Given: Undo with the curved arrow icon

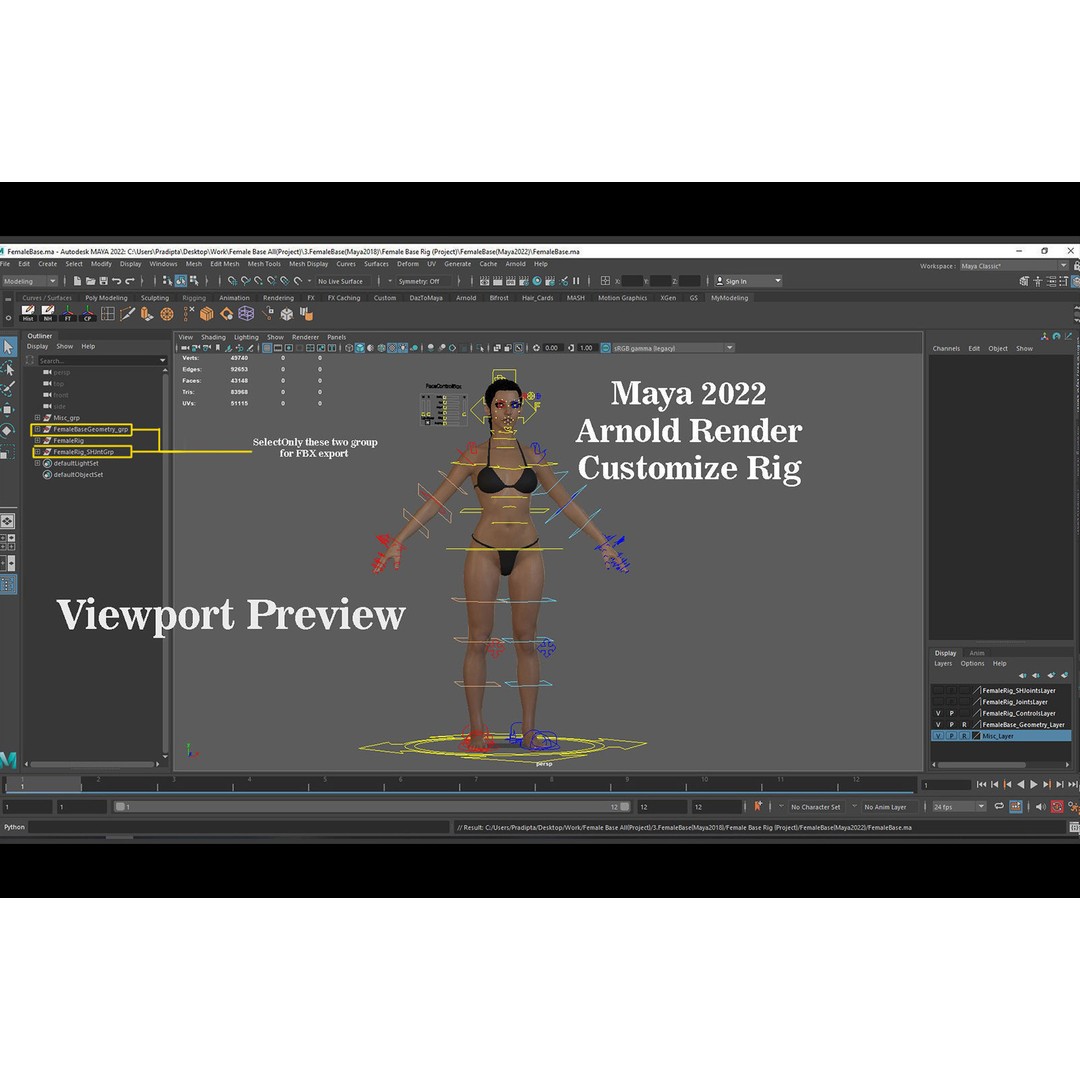Looking at the screenshot, I should [x=116, y=281].
